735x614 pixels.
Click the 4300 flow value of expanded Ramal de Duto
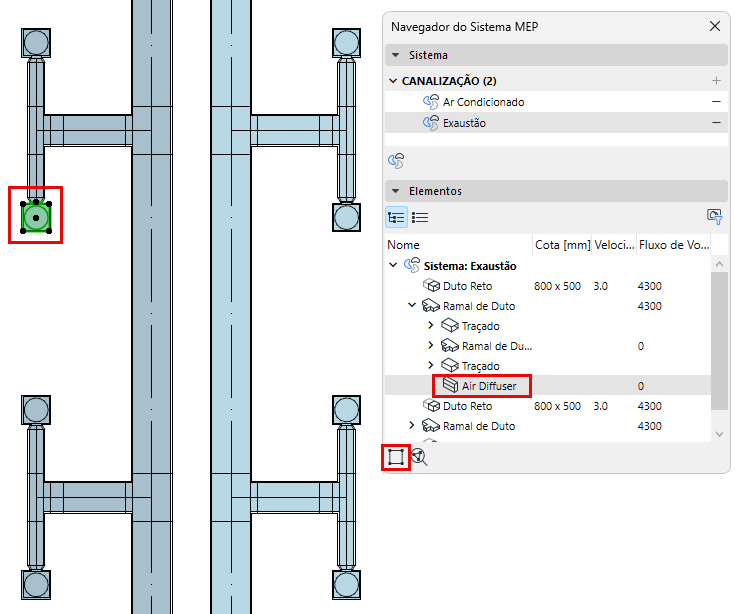649,306
